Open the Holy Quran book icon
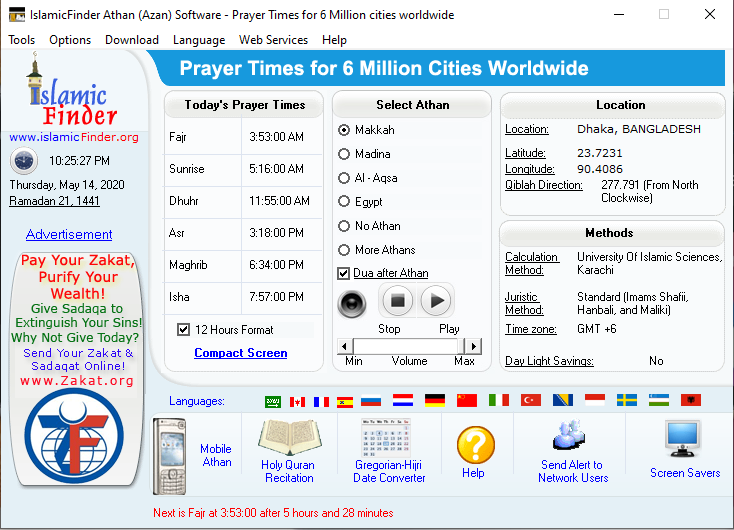 tap(289, 437)
